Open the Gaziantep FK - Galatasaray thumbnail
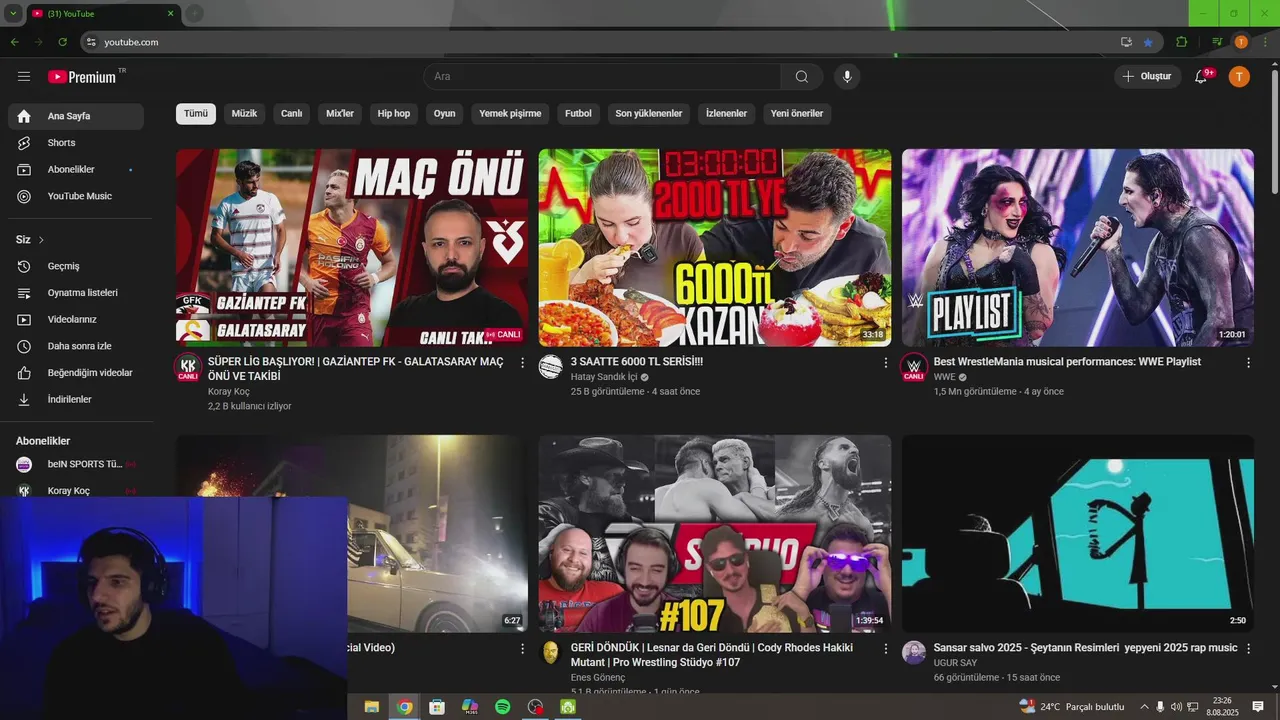The width and height of the screenshot is (1280, 720). click(x=352, y=248)
